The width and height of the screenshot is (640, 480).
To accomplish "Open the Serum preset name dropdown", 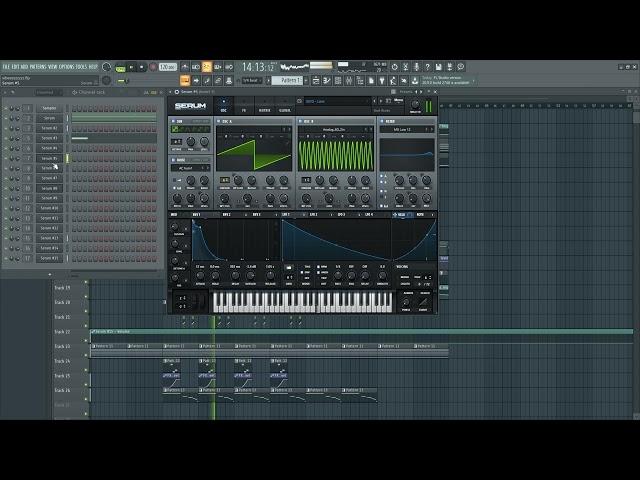I will point(337,101).
